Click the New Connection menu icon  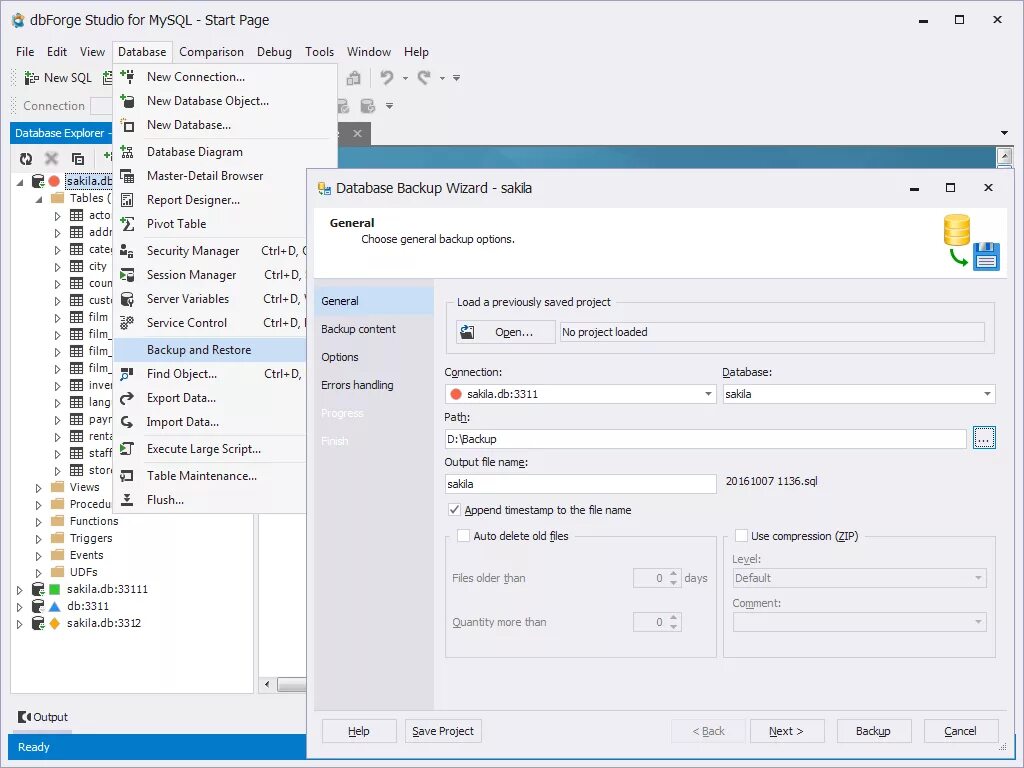[x=127, y=76]
